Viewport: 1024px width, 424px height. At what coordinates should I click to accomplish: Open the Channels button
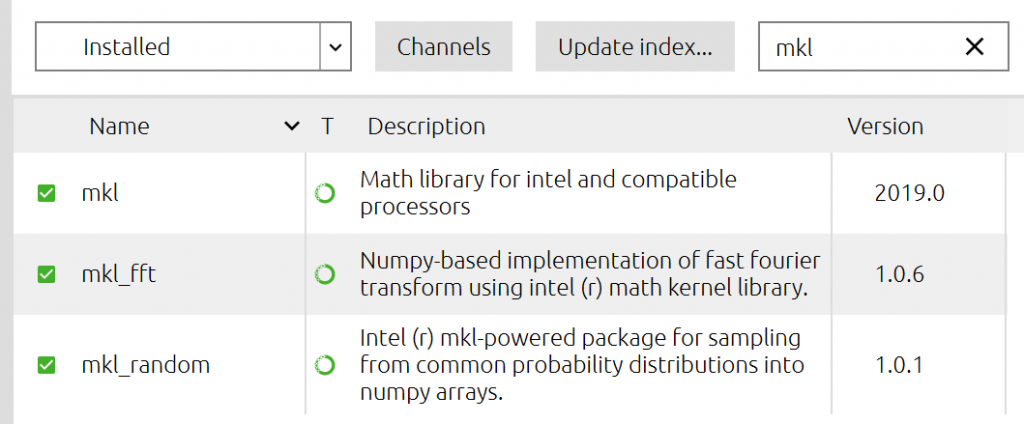pos(444,47)
